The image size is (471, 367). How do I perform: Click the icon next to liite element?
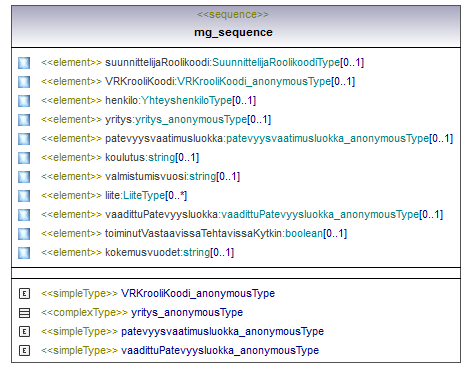[24, 196]
